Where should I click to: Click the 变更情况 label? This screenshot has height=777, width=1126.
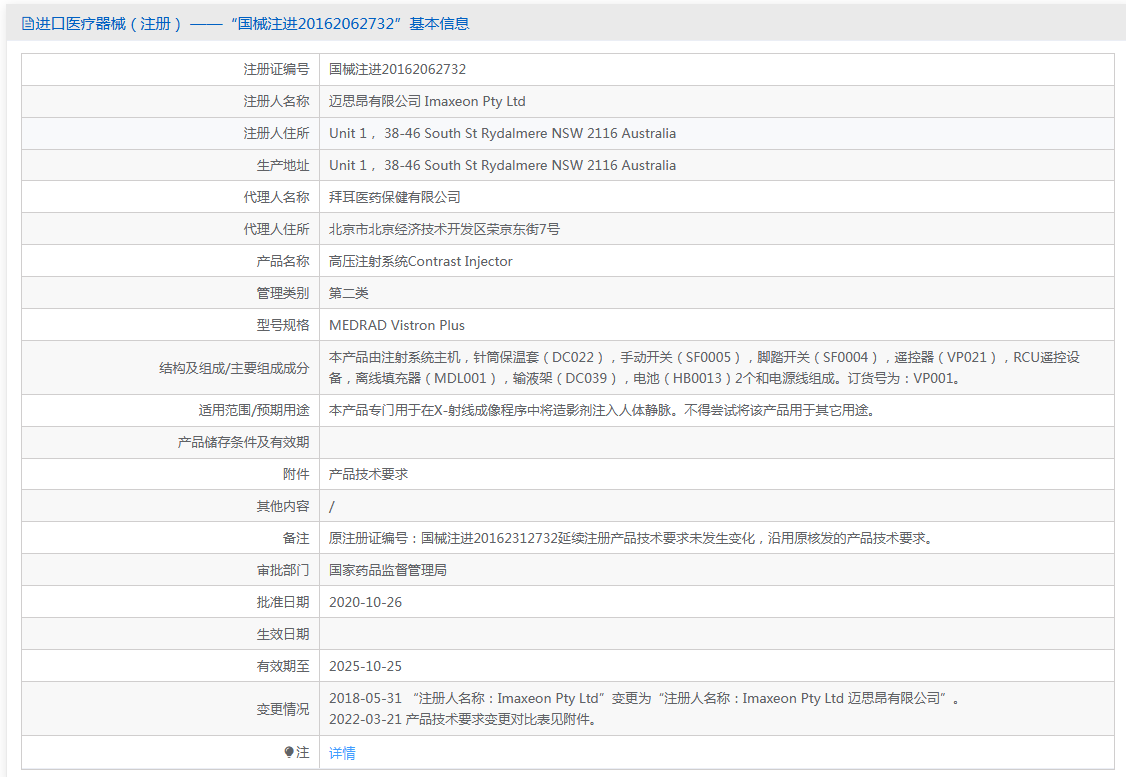[x=282, y=709]
